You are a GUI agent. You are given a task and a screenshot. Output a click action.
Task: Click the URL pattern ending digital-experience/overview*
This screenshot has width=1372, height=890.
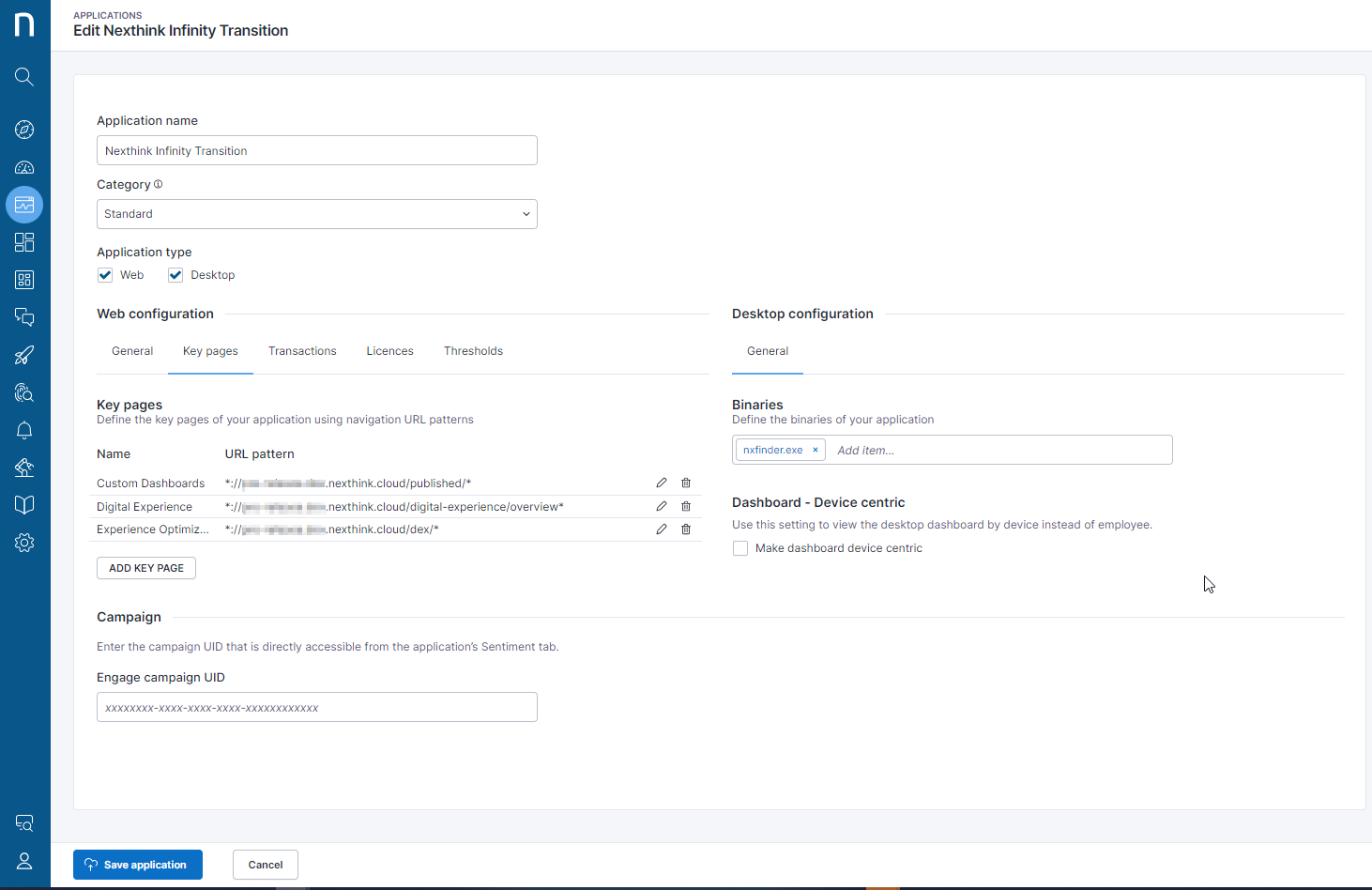click(x=394, y=507)
